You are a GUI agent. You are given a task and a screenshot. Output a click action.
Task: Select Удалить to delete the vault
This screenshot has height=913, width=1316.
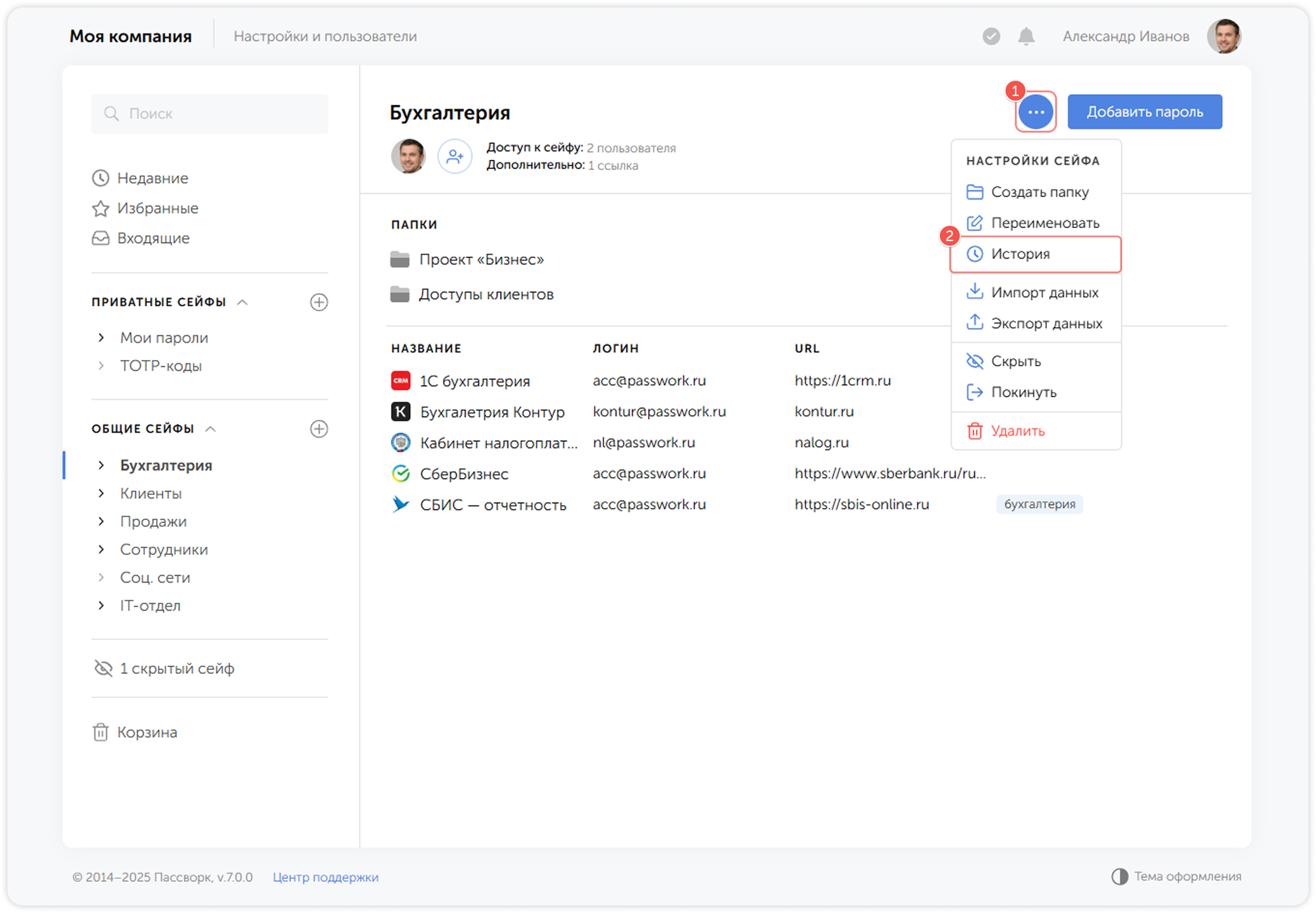point(1036,431)
